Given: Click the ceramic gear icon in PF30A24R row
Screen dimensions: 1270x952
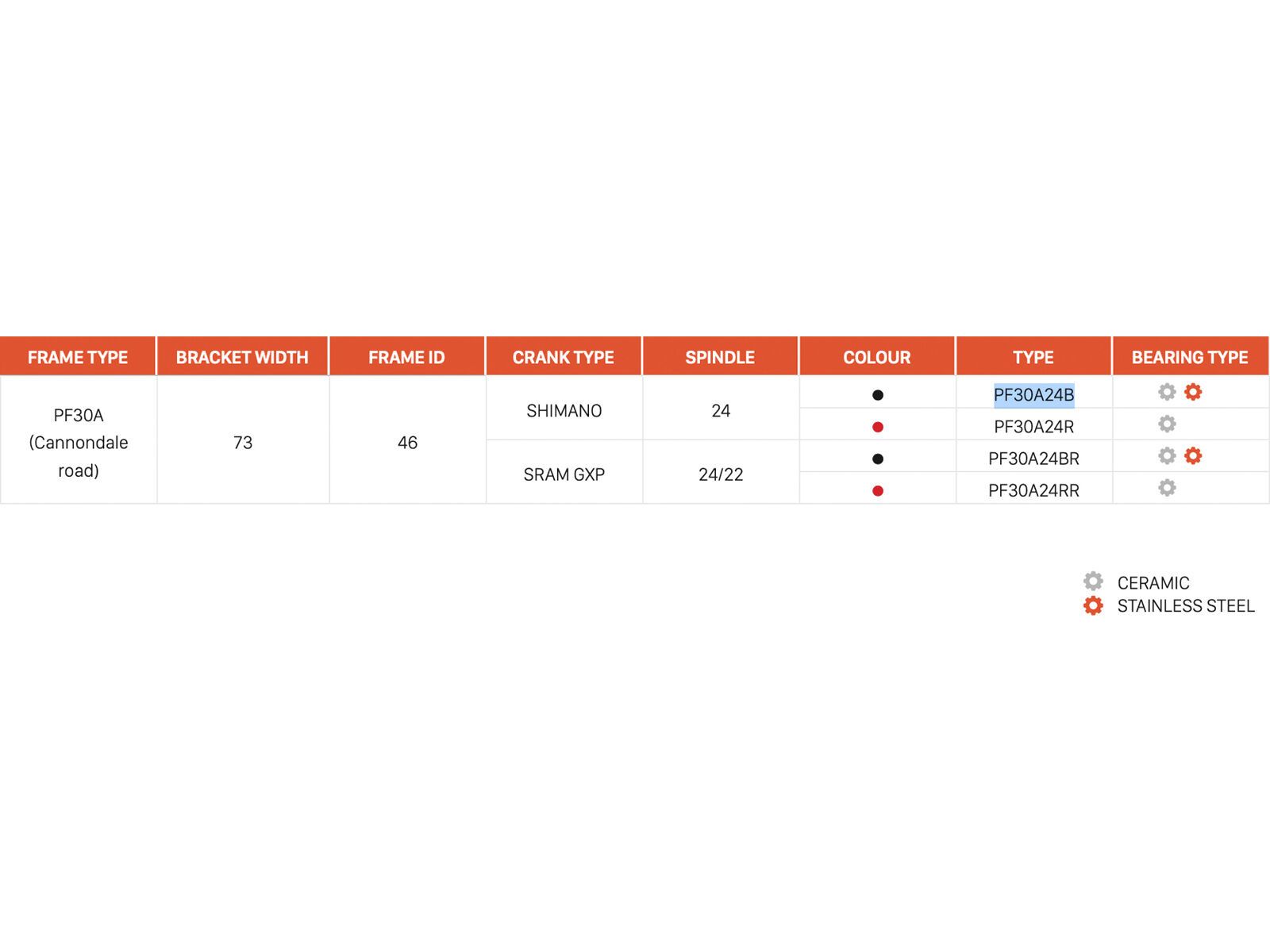Looking at the screenshot, I should [1167, 424].
